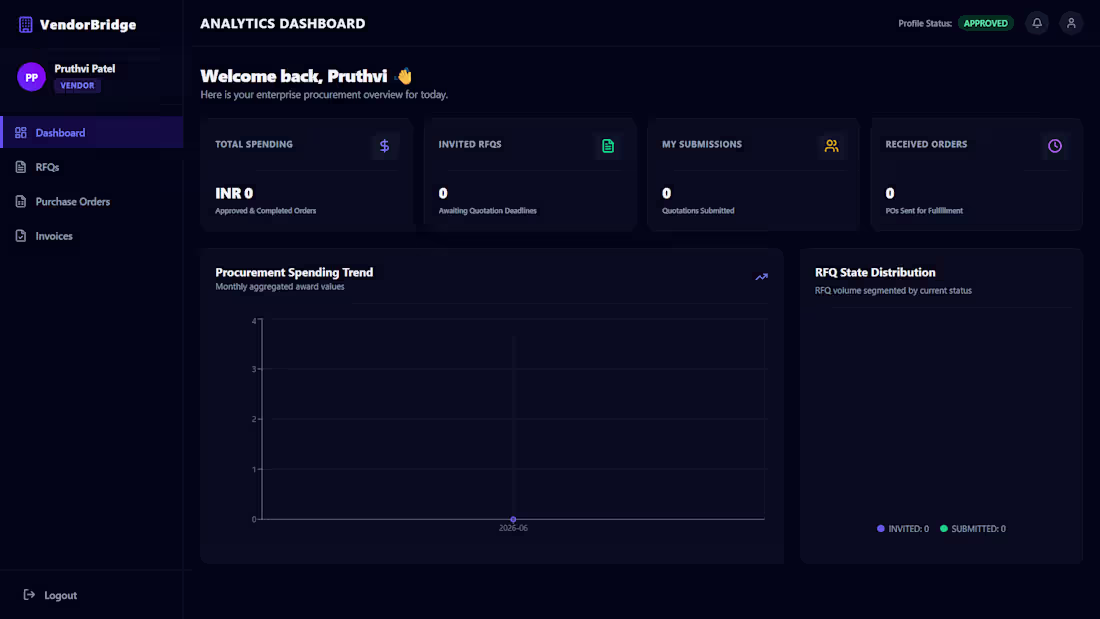The width and height of the screenshot is (1100, 619).
Task: Click the VENDOR role badge
Action: pos(77,86)
